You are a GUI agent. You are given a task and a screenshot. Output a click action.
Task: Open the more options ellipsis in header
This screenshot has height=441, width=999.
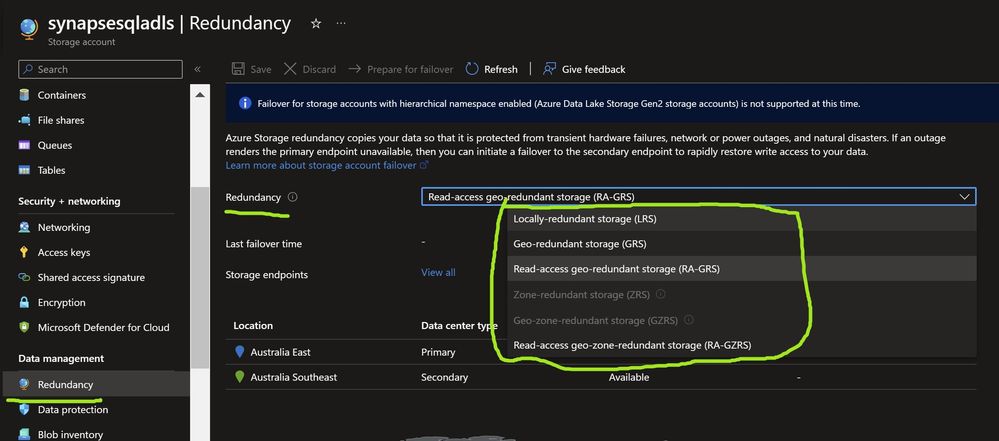(341, 23)
